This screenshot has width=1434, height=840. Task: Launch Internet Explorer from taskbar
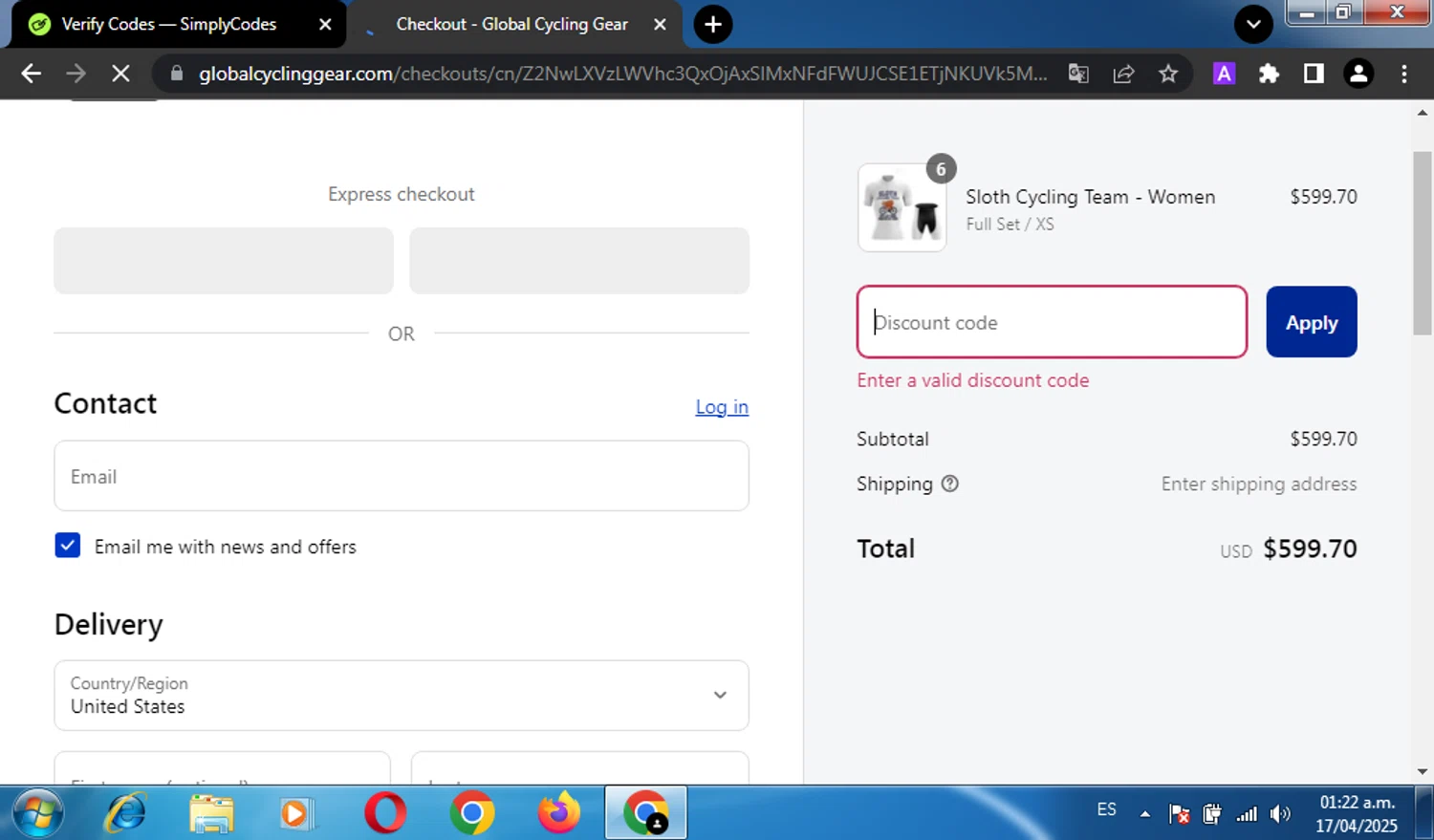pyautogui.click(x=125, y=813)
